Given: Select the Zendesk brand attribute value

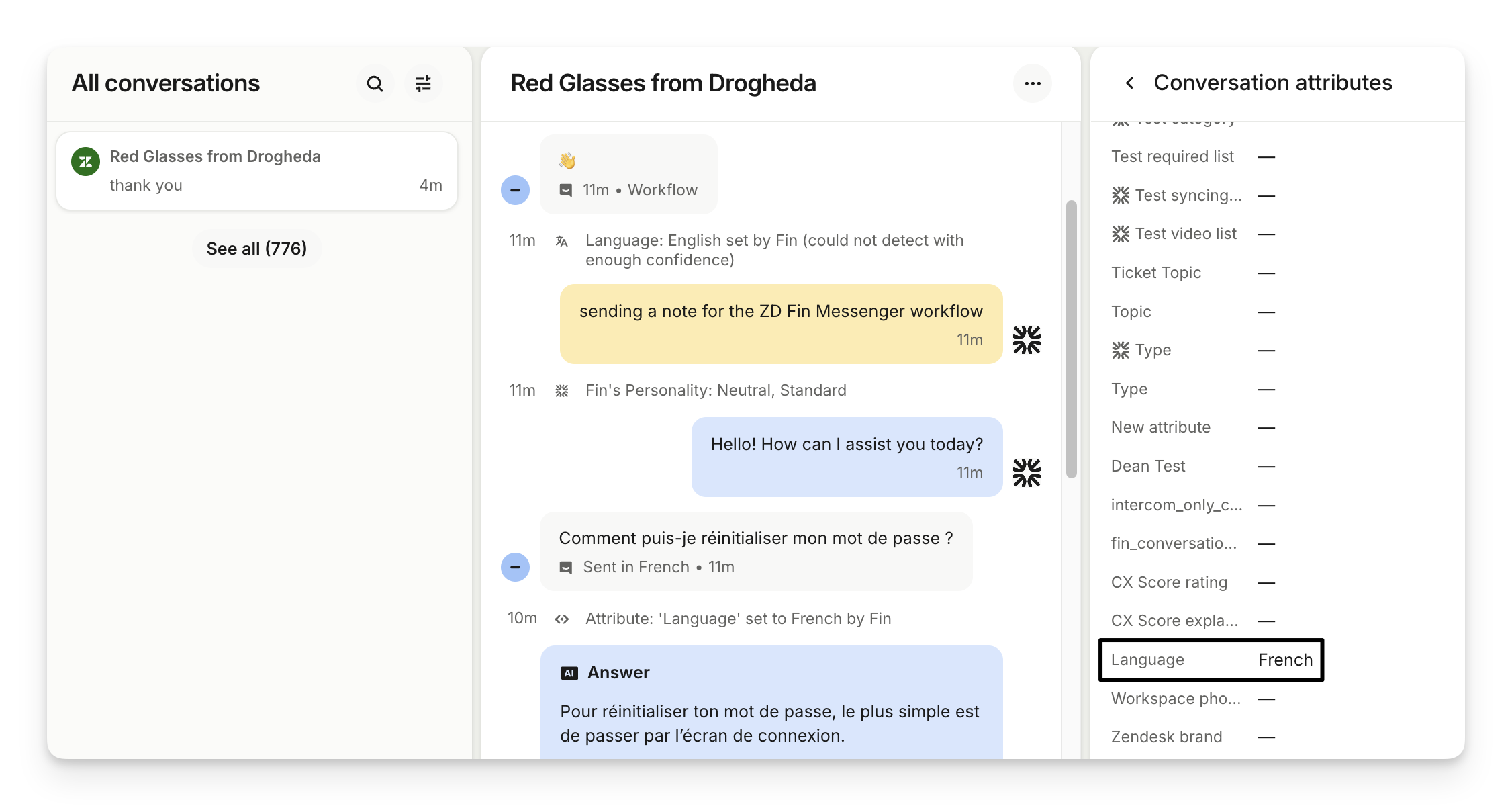Looking at the screenshot, I should [x=1266, y=737].
